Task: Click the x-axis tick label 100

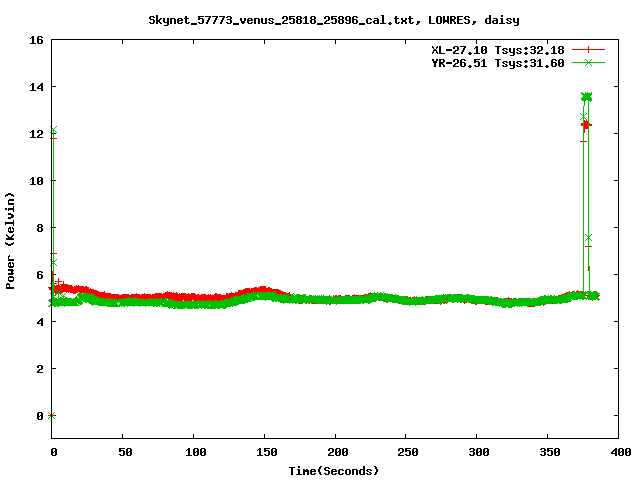Action: [196, 452]
